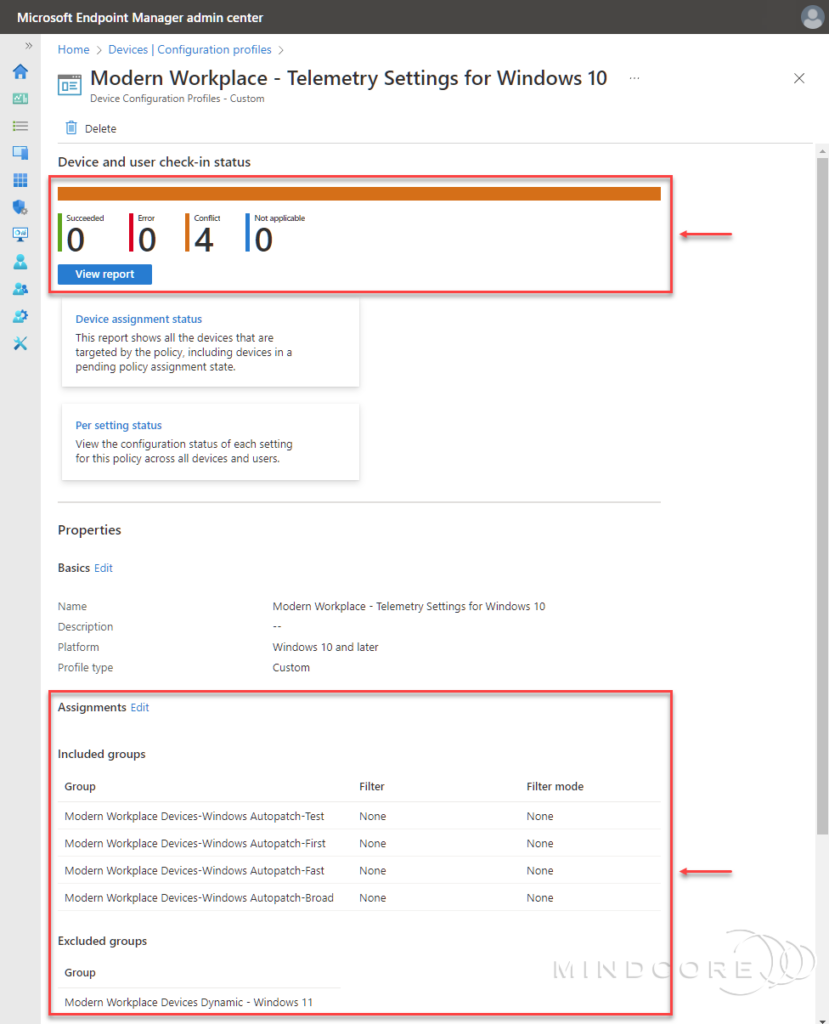Go to Home breadcrumb
Screen dimensions: 829x1024
[73, 49]
